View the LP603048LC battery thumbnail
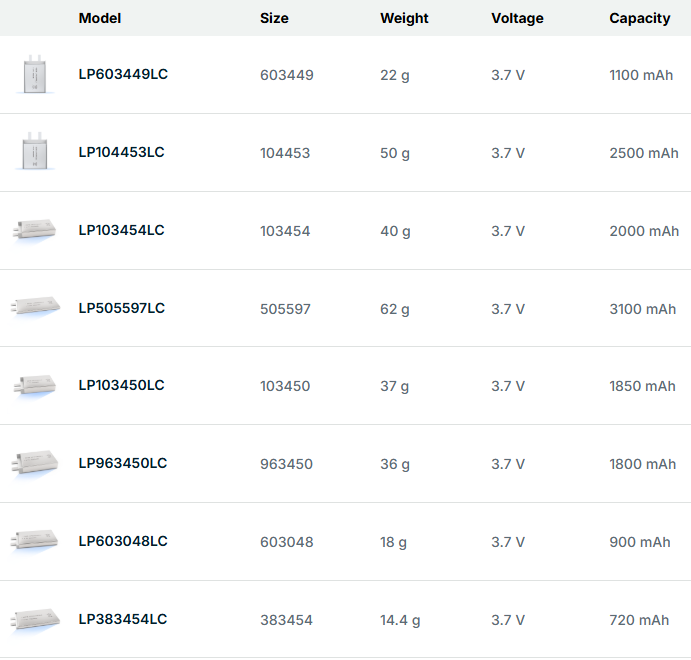Screen dimensions: 691x660 pos(36,541)
